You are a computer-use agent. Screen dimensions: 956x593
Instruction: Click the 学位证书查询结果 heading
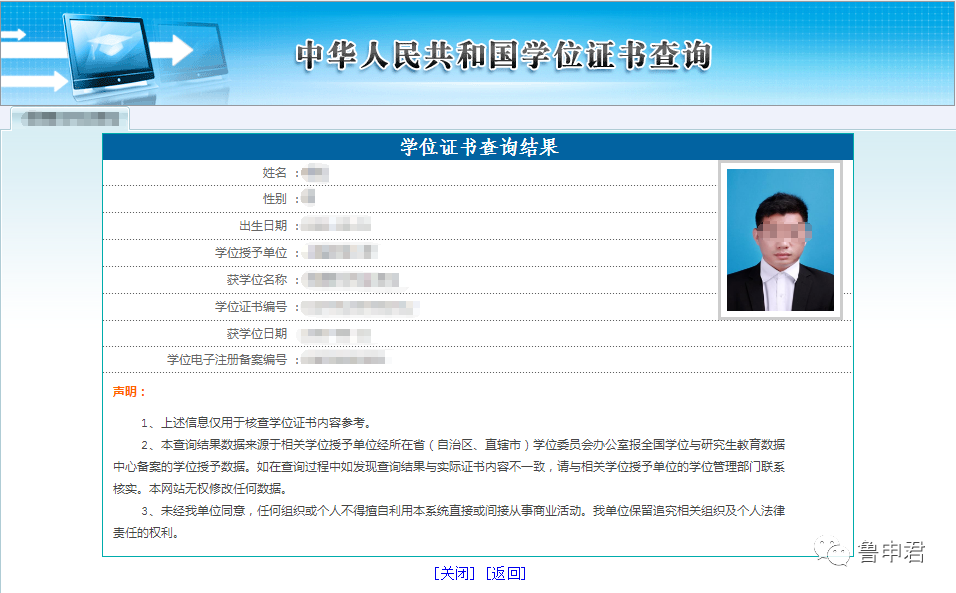479,147
